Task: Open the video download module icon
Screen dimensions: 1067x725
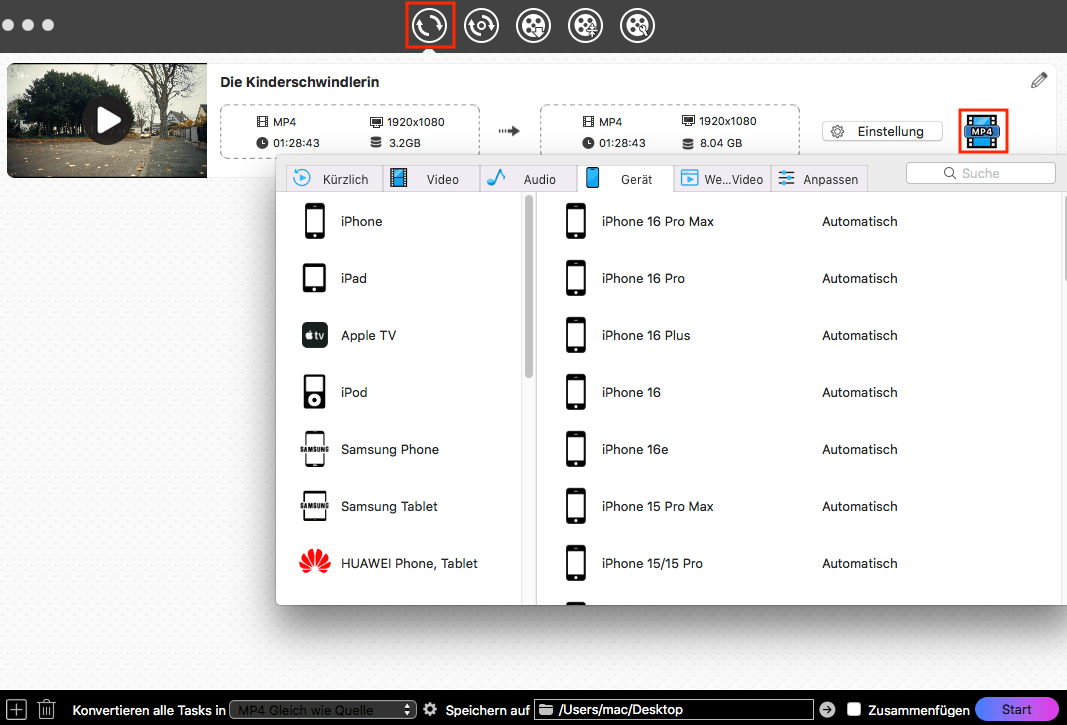Action: [534, 26]
